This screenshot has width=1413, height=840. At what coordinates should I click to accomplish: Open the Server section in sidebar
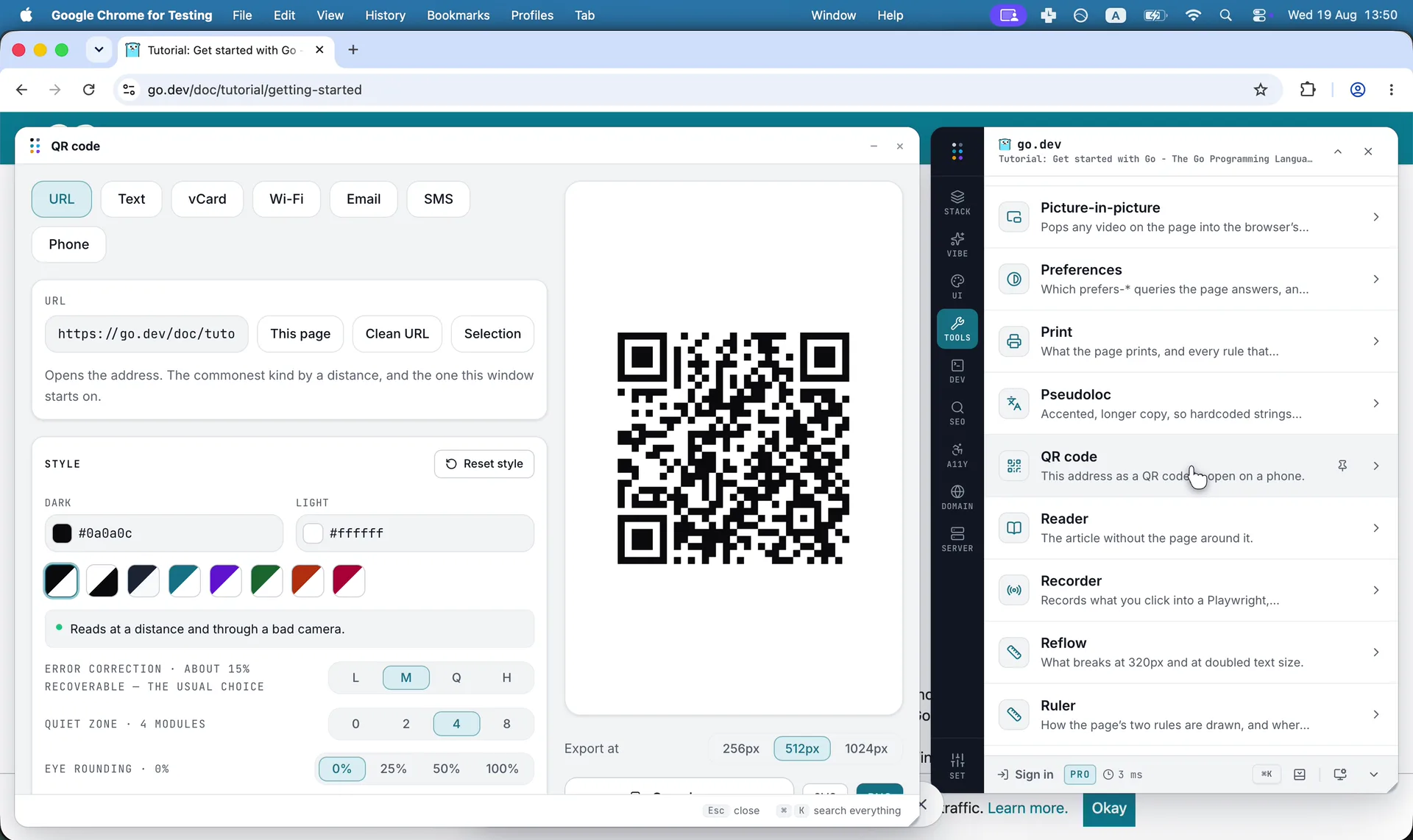tap(957, 539)
